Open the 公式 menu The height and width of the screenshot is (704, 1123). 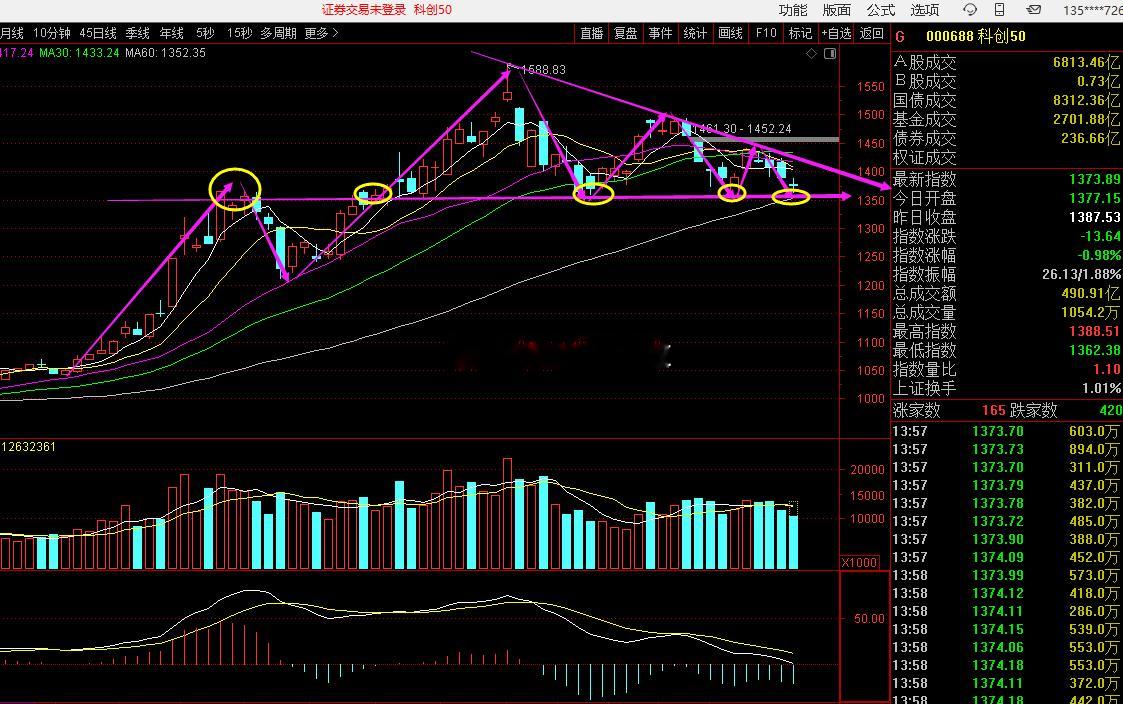(x=880, y=10)
